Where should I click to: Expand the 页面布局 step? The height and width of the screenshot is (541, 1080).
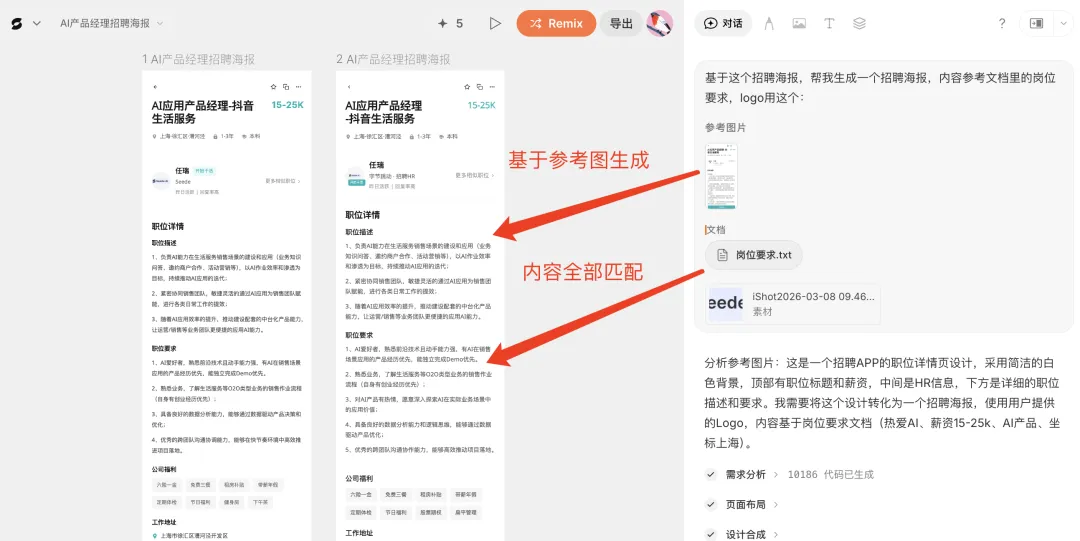tap(746, 505)
